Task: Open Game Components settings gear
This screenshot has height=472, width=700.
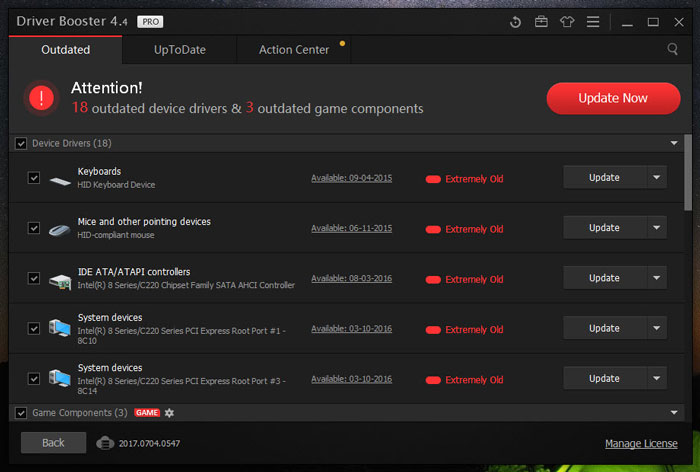Action: [x=169, y=413]
